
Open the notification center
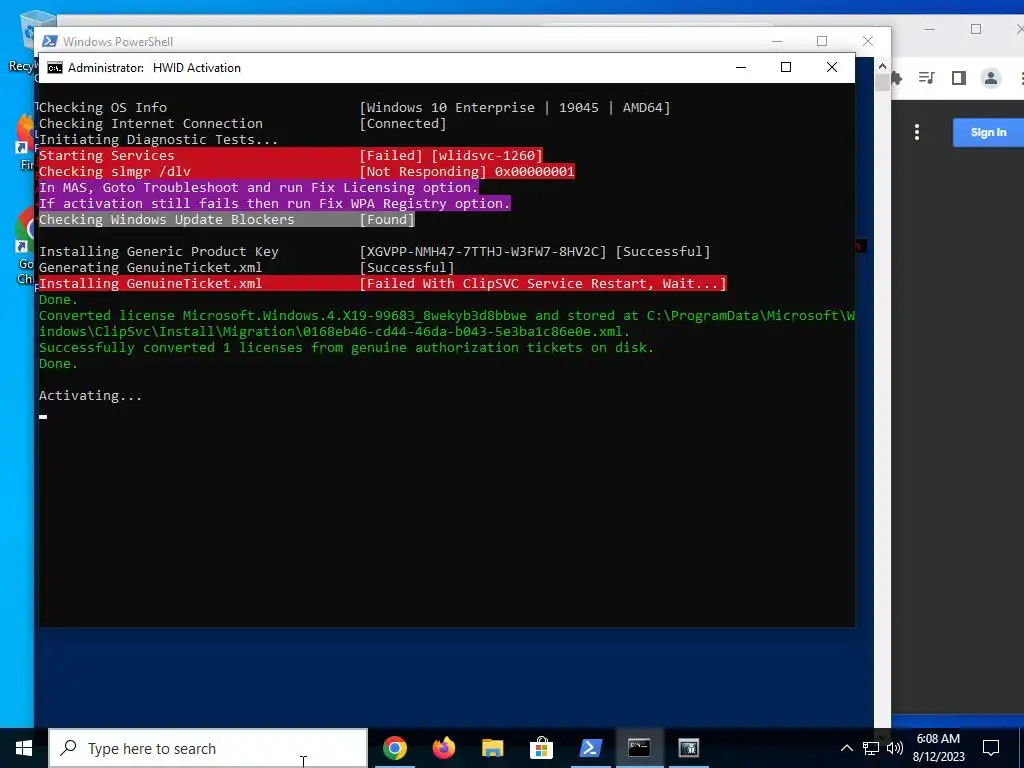coord(991,748)
